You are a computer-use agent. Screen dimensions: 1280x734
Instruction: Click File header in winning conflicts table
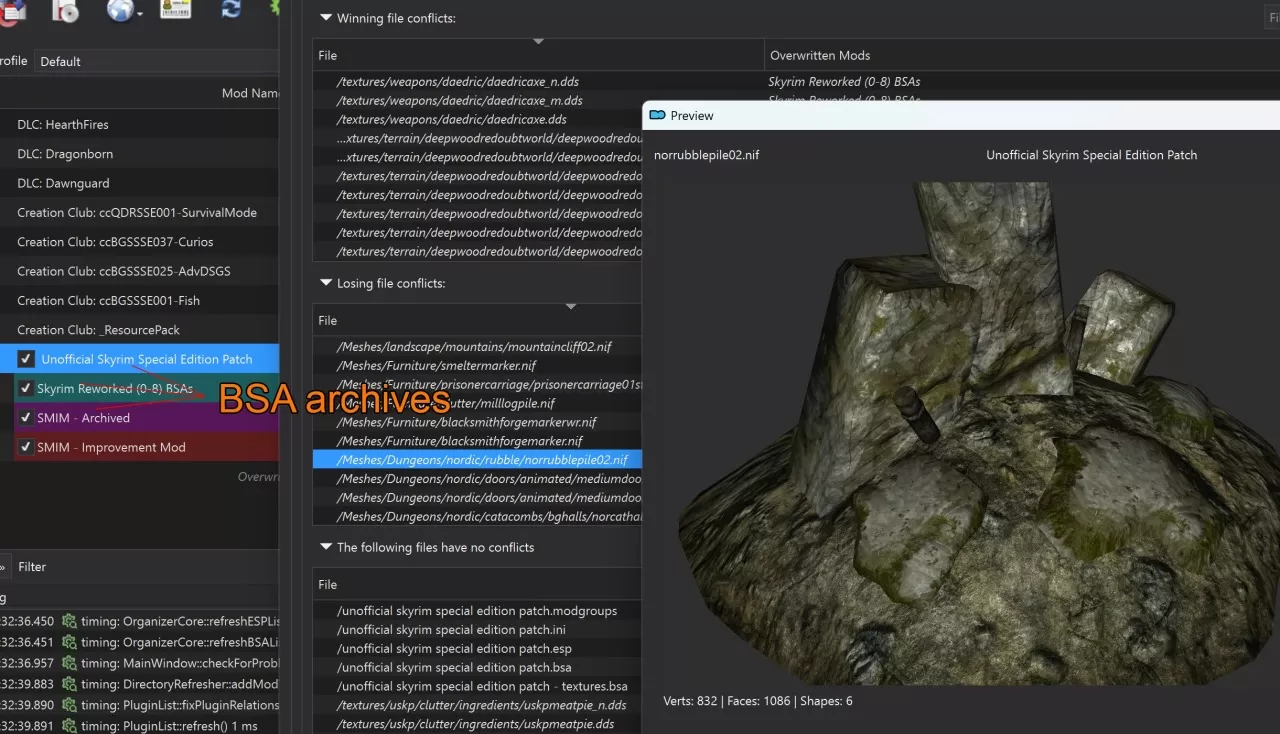pyautogui.click(x=328, y=55)
